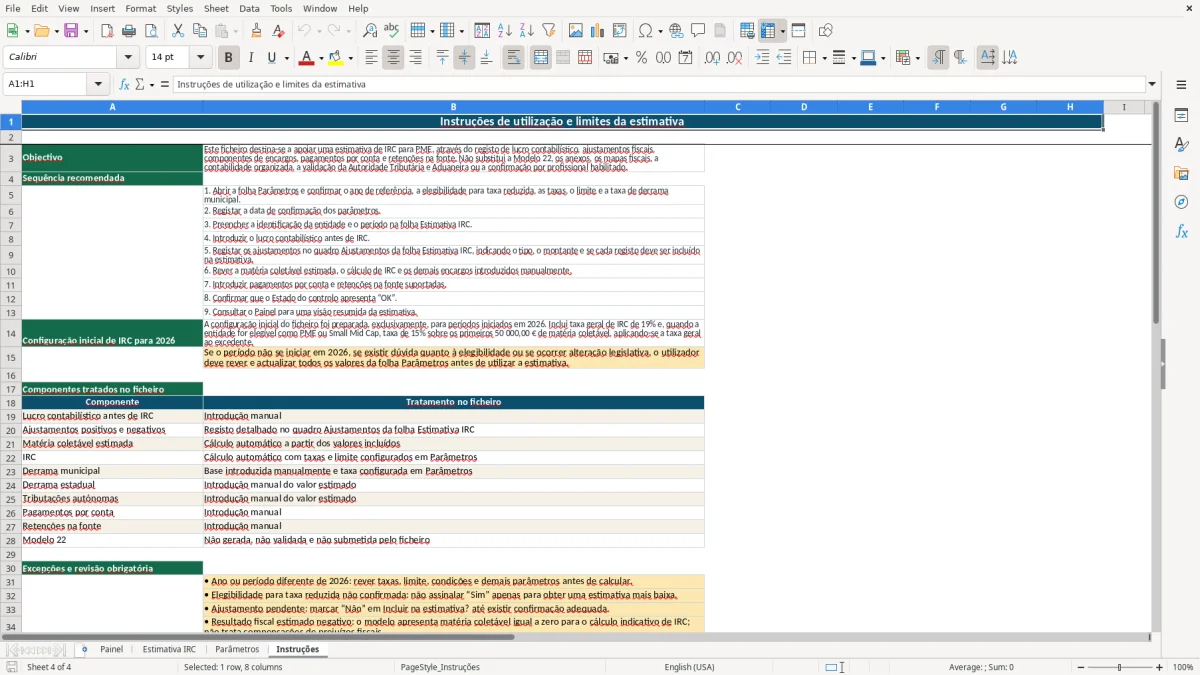Toggle Bold formatting
The image size is (1200, 675).
coord(228,58)
